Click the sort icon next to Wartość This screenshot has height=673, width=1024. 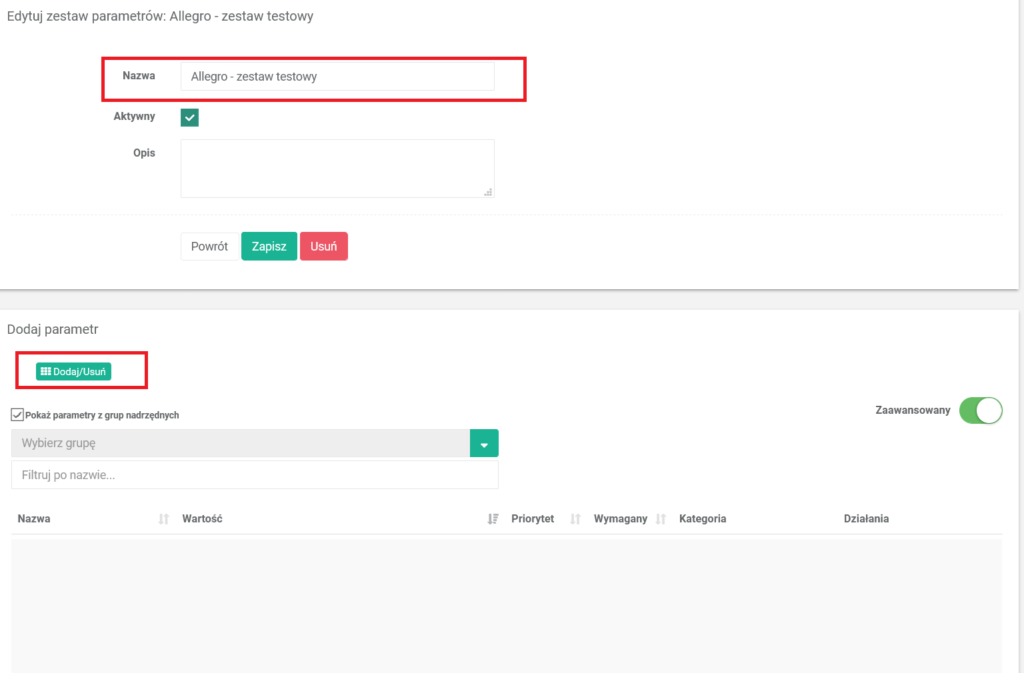point(493,519)
